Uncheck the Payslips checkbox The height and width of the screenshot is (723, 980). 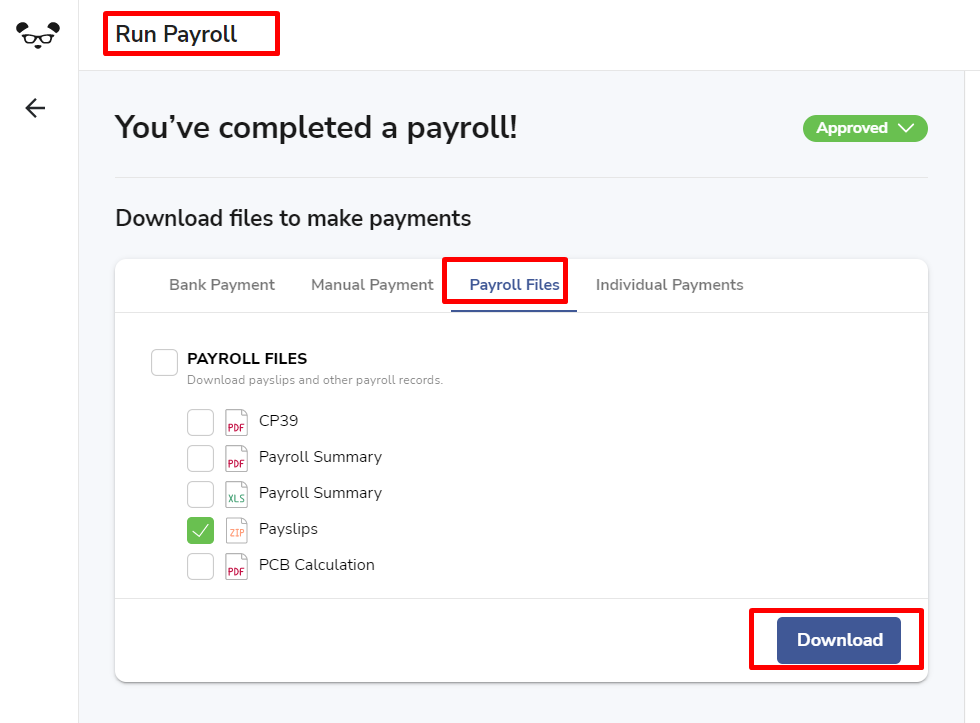[201, 531]
